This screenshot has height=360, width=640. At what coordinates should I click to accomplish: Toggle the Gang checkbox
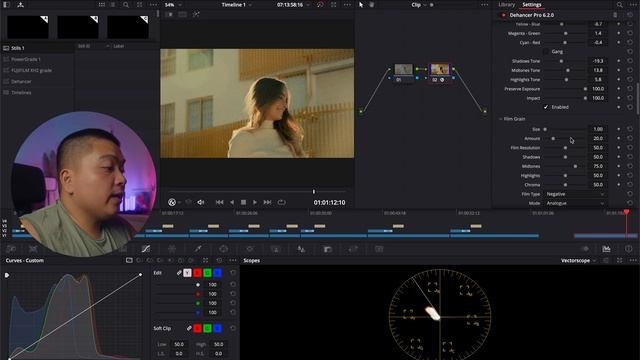[546, 51]
